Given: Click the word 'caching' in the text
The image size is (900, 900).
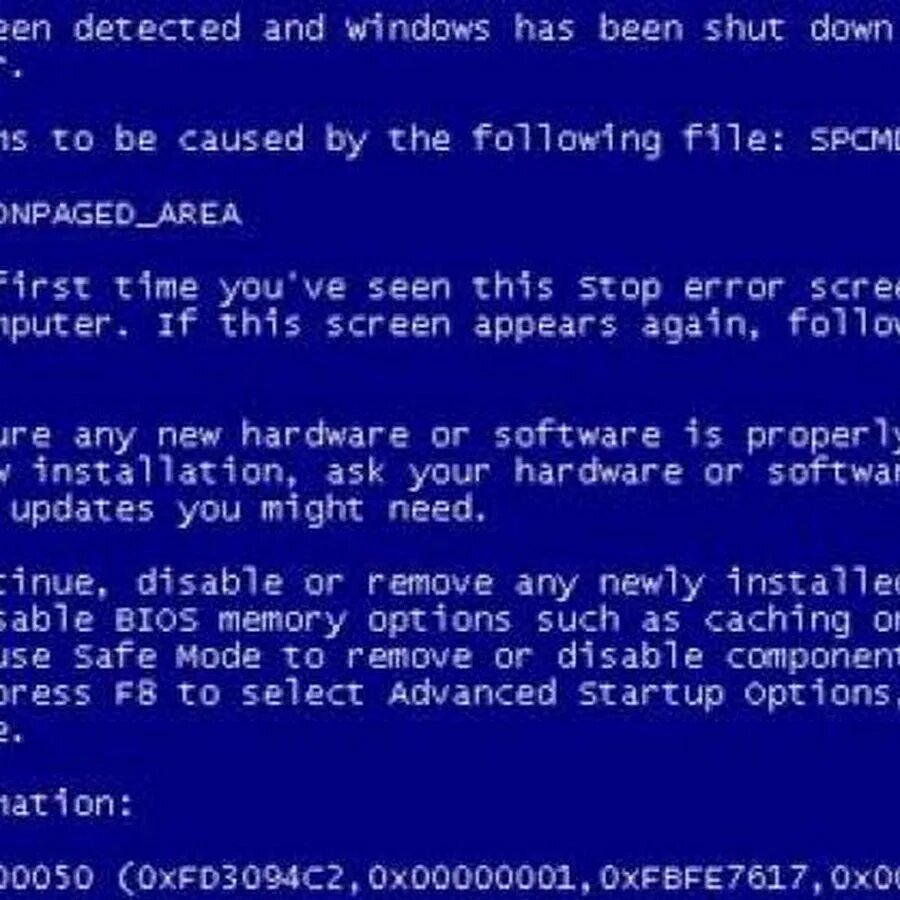Looking at the screenshot, I should (x=777, y=621).
